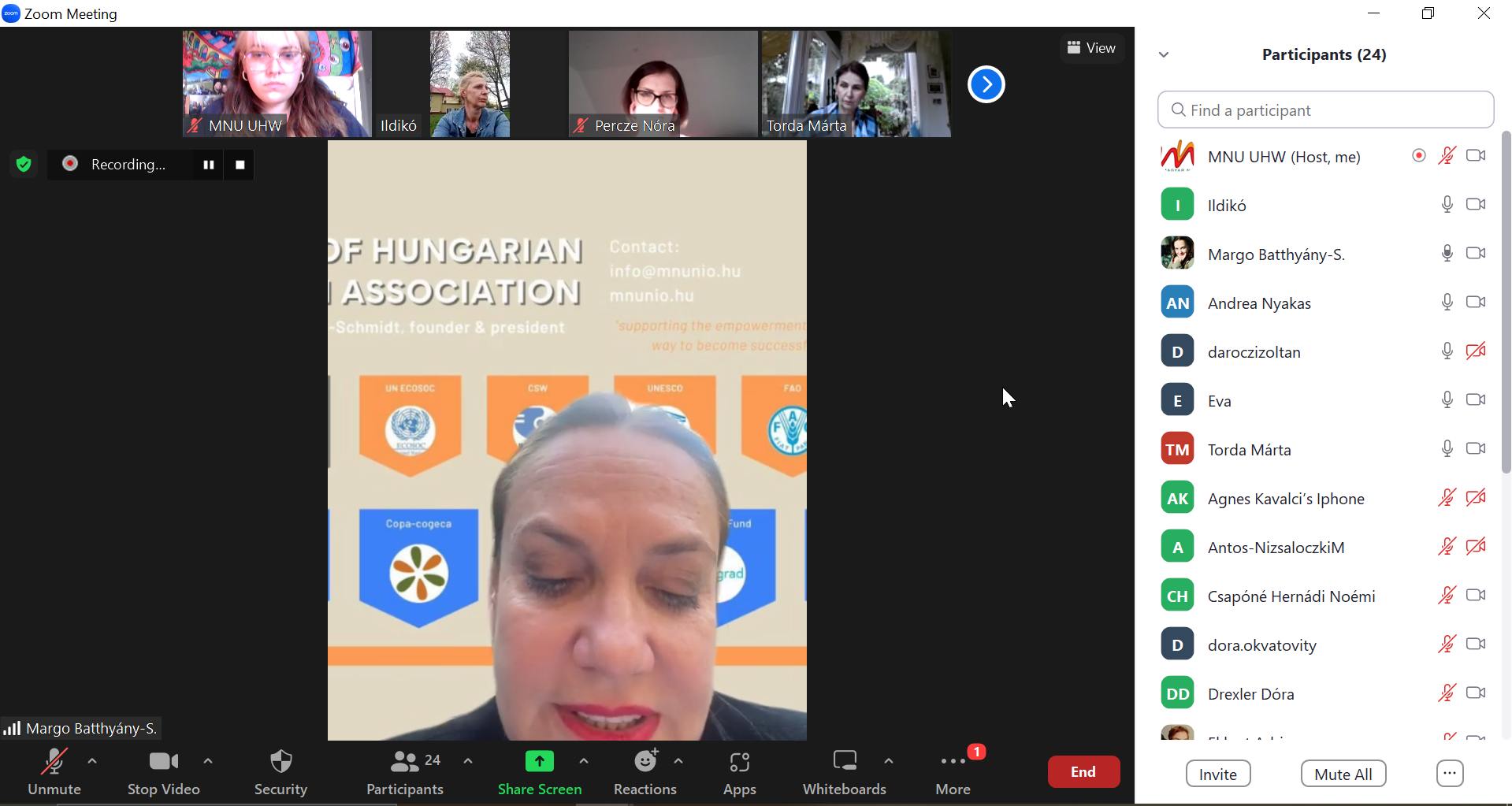
Task: Click MNU UHW camera icon in list
Action: coord(1476,156)
